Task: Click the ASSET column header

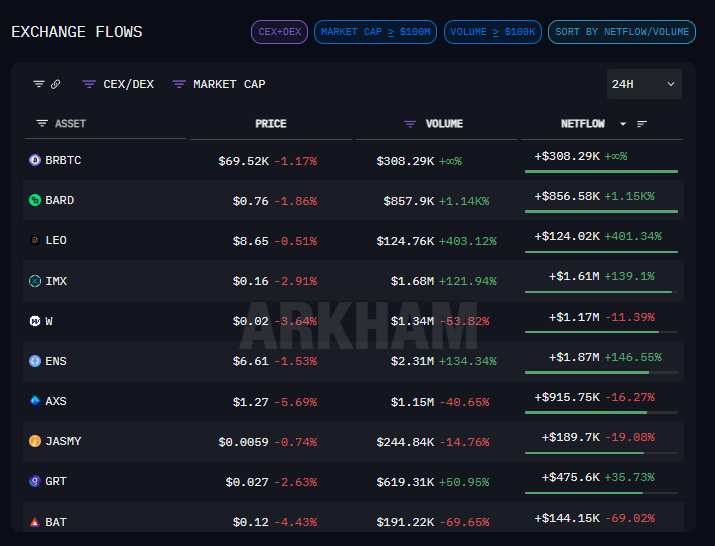Action: (x=70, y=124)
